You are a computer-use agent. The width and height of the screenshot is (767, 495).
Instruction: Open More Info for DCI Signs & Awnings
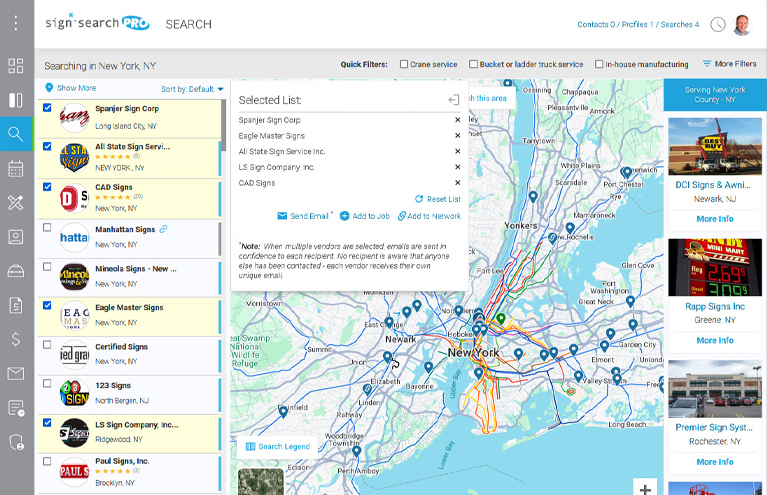(x=715, y=219)
